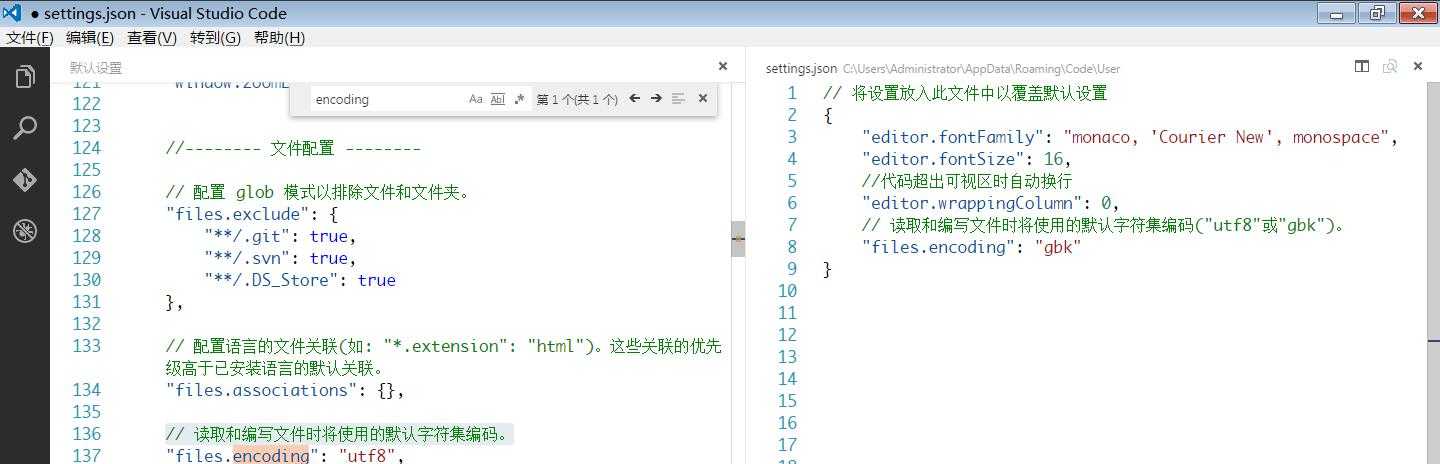Go to previous match arrow
The width and height of the screenshot is (1440, 464).
634,99
